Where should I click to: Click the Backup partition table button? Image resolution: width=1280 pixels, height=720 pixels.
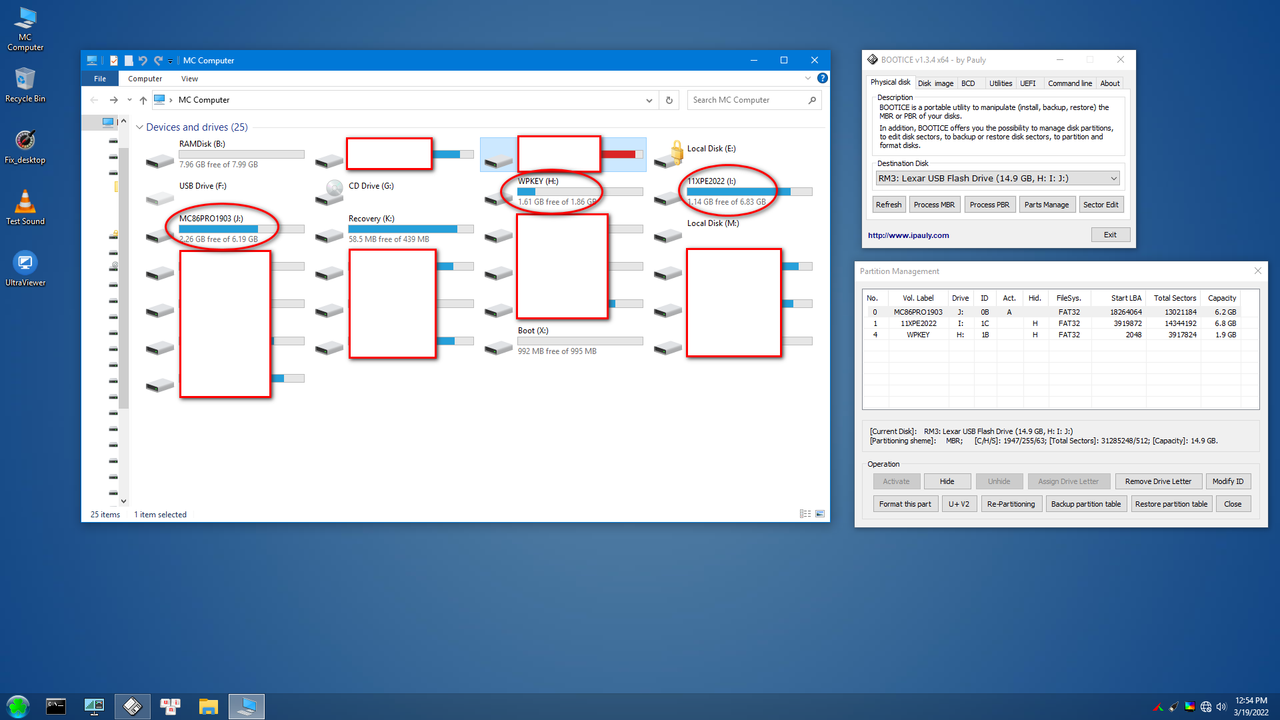pyautogui.click(x=1086, y=504)
